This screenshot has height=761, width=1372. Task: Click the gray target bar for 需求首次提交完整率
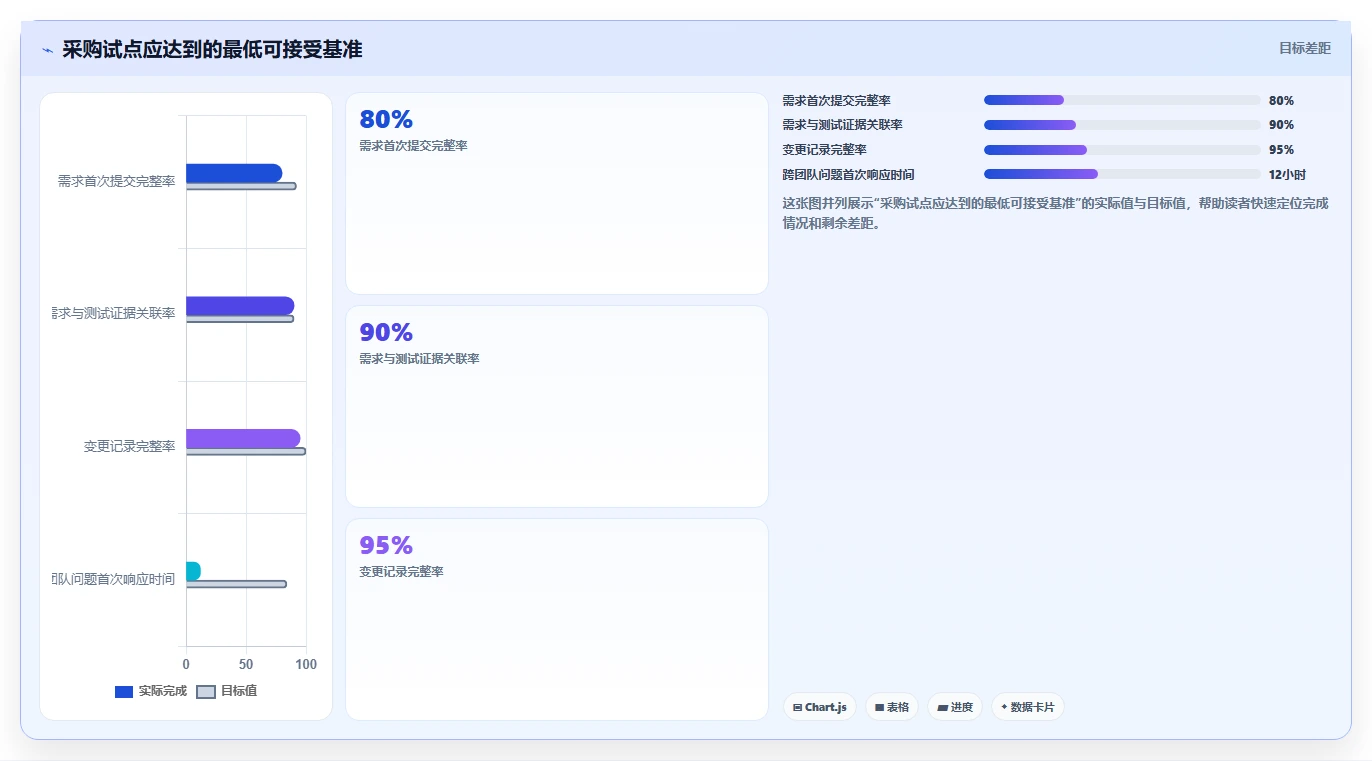coord(241,186)
